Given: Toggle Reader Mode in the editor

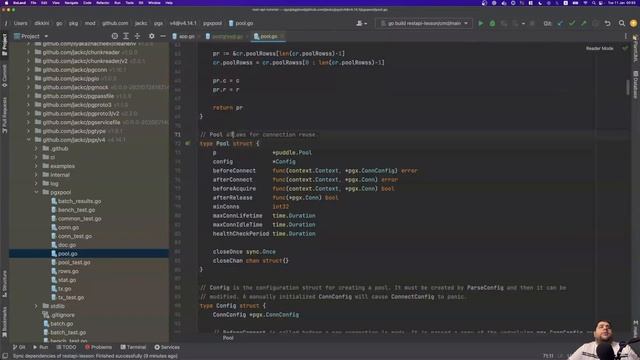Looking at the screenshot, I should [x=600, y=48].
